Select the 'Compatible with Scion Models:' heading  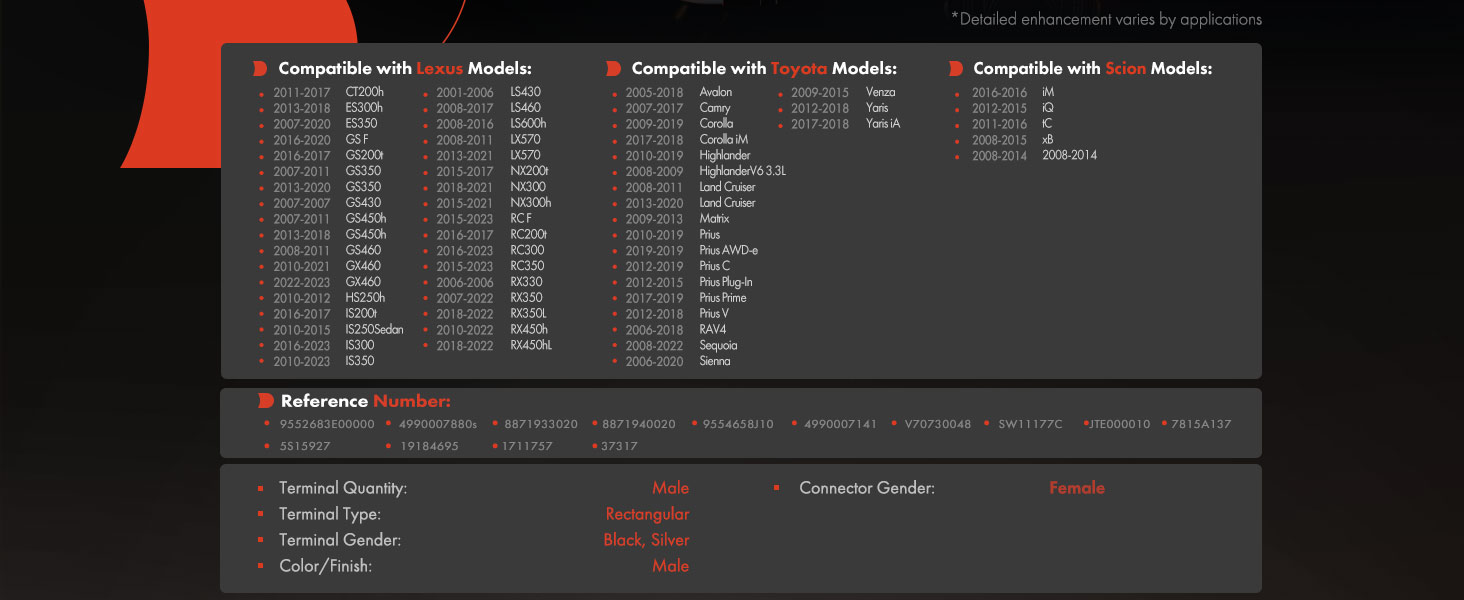click(1093, 69)
